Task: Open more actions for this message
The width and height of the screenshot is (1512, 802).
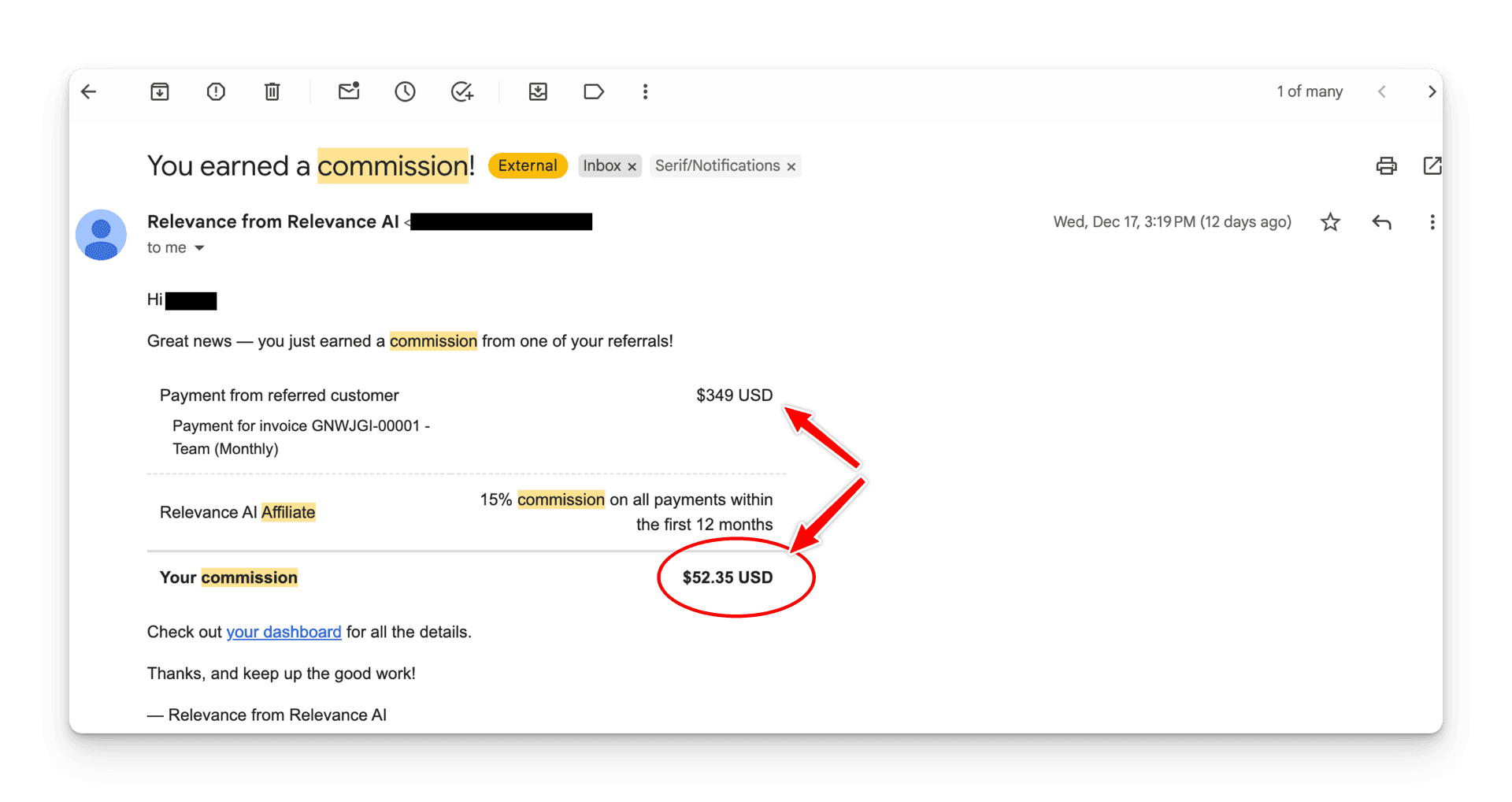Action: click(1432, 222)
